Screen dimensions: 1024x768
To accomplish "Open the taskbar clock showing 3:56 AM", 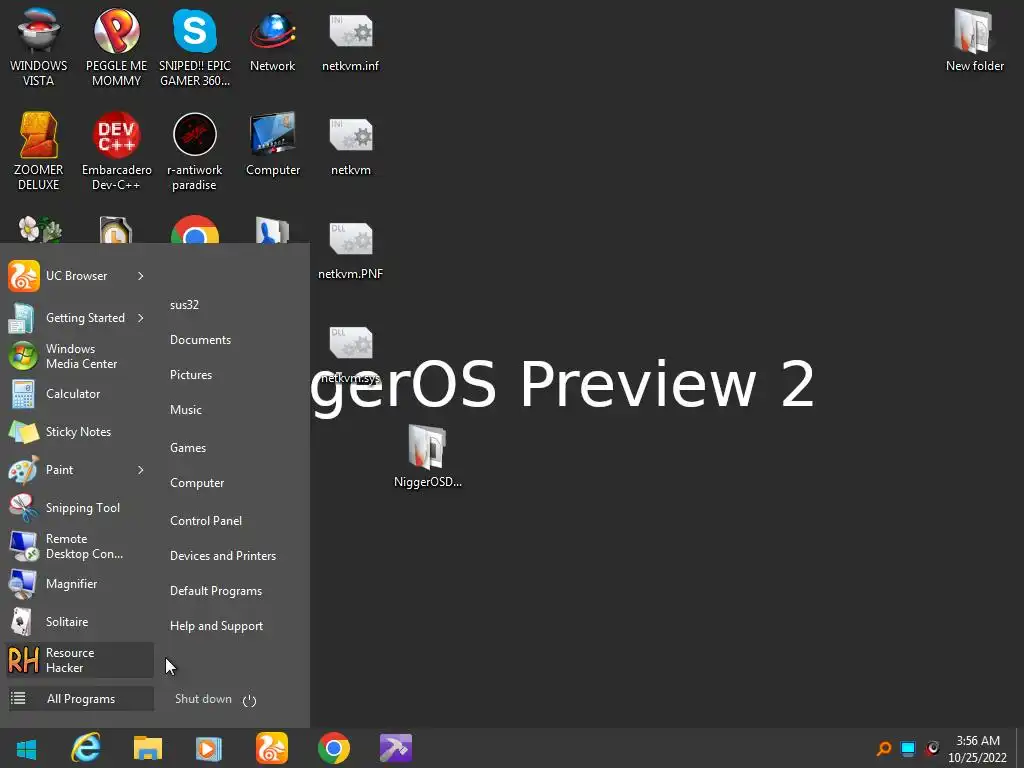I will point(978,749).
